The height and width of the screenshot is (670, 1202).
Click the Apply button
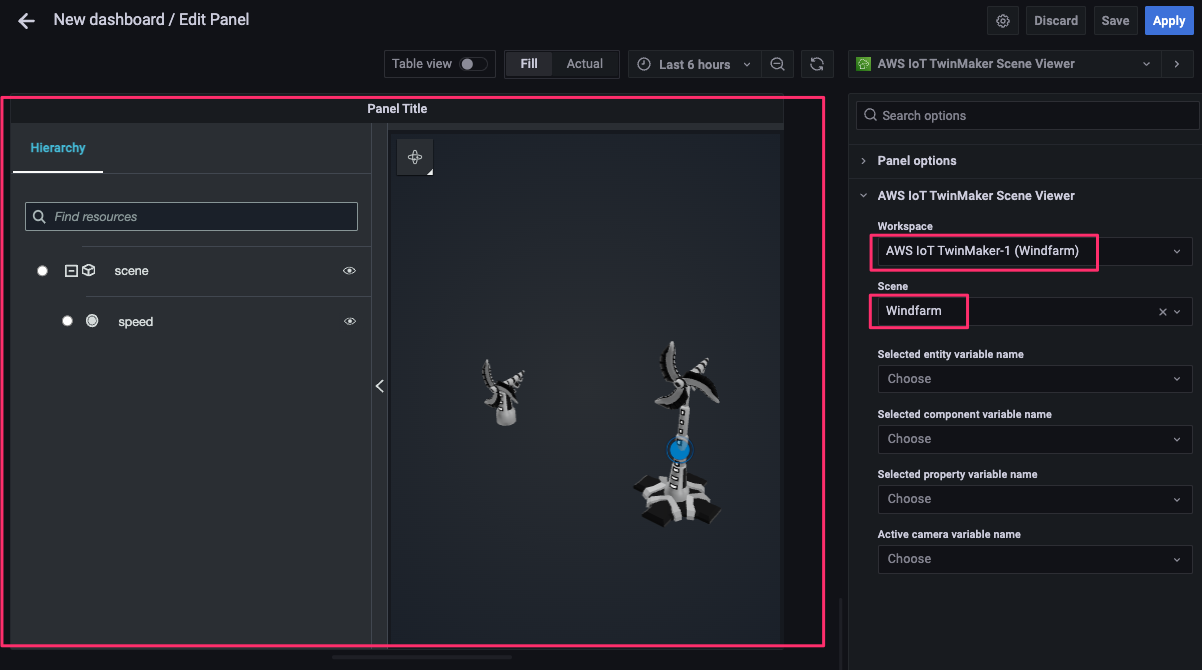[x=1169, y=21]
